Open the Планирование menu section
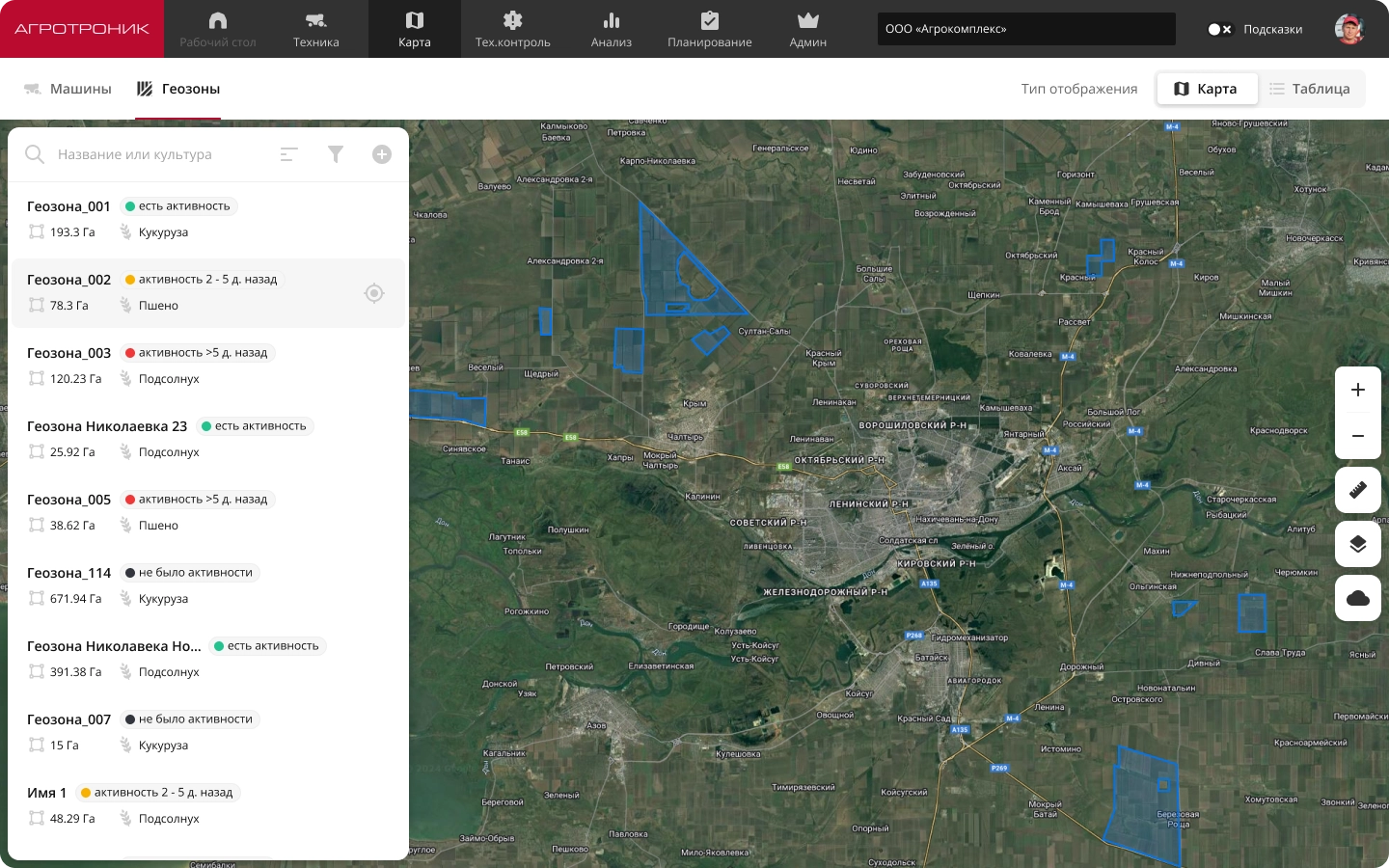 tap(710, 29)
